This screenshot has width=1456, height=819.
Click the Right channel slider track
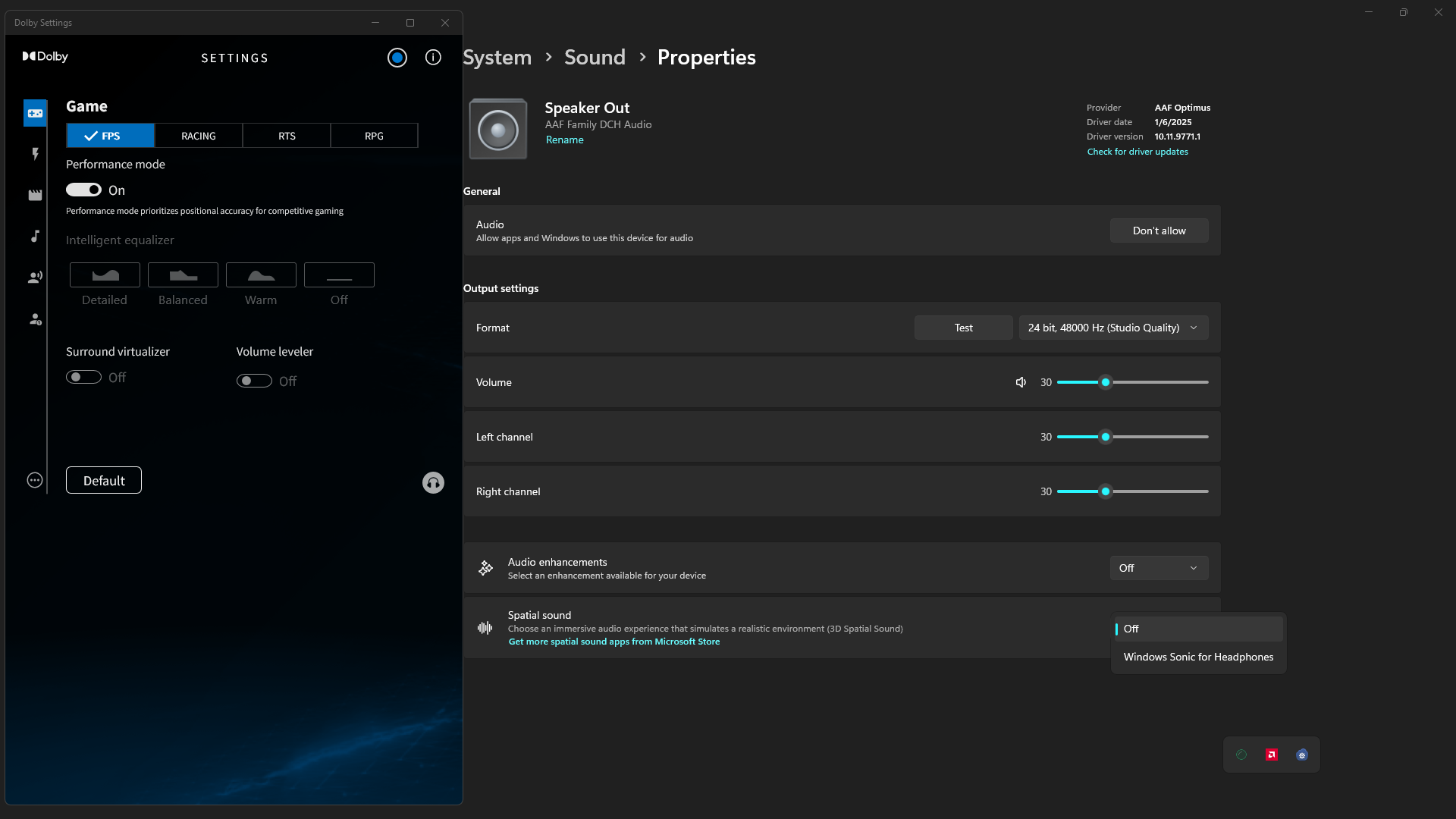[1132, 491]
